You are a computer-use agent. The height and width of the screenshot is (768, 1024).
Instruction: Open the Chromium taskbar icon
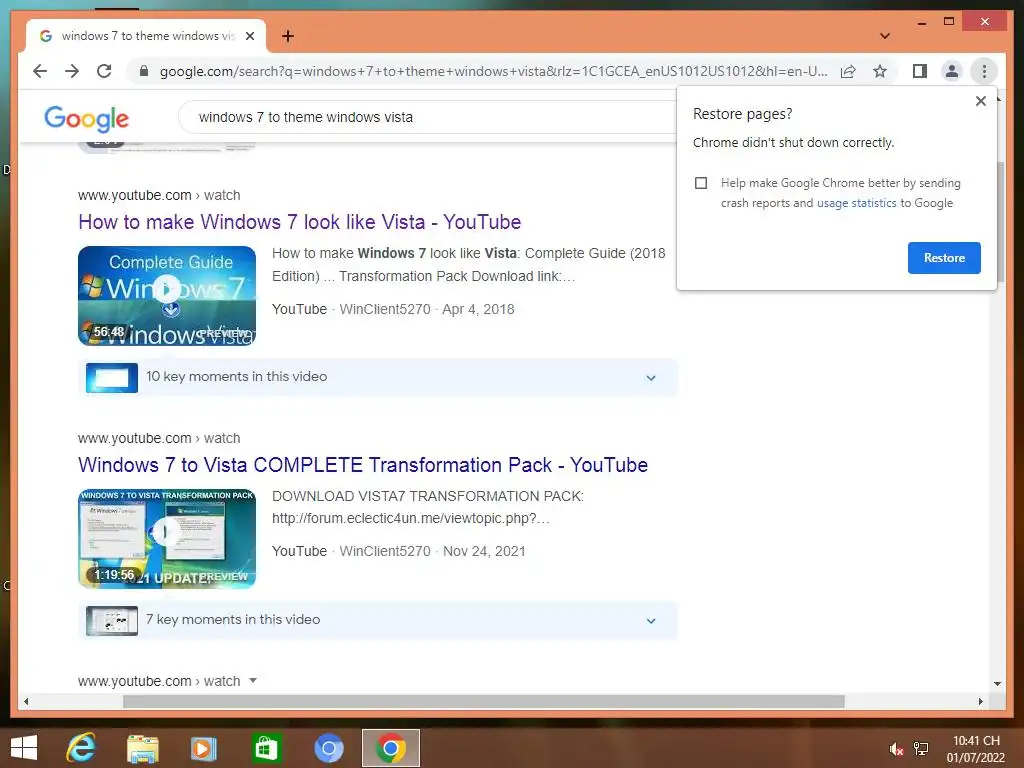328,748
